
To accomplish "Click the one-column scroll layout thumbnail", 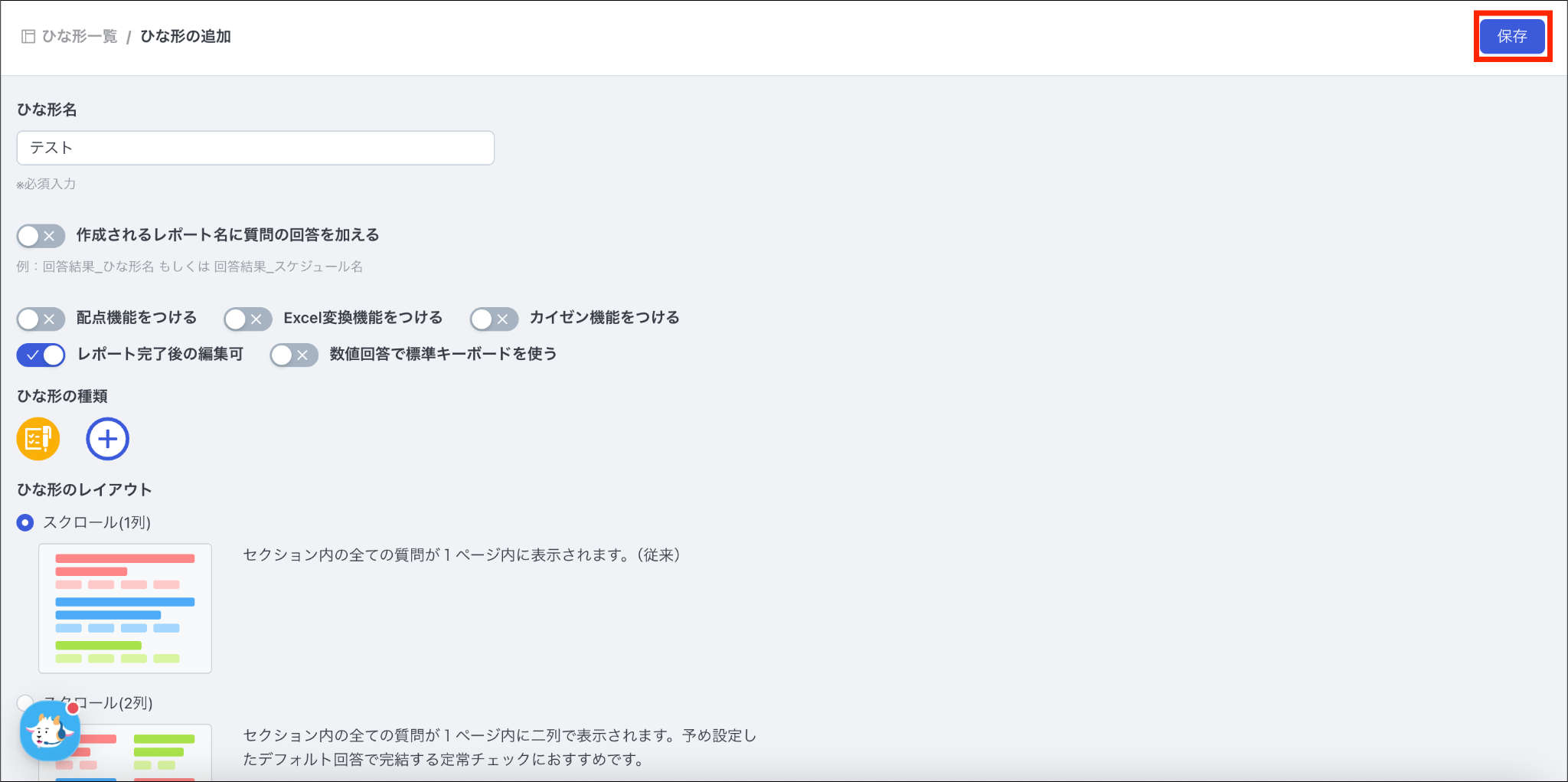I will click(x=126, y=608).
